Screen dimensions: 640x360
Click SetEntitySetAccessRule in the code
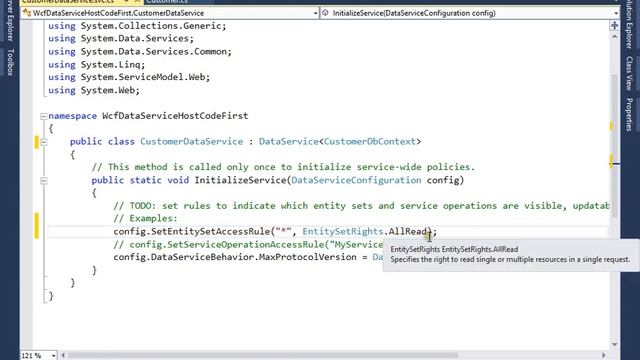coord(210,231)
